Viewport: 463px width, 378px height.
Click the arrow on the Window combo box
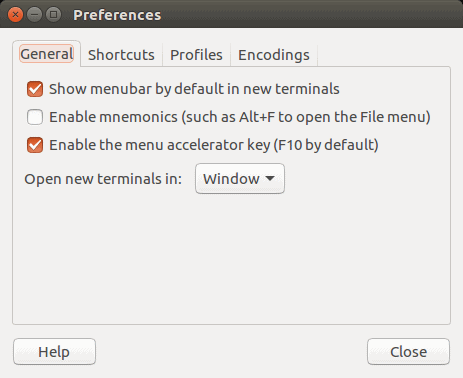pyautogui.click(x=270, y=179)
